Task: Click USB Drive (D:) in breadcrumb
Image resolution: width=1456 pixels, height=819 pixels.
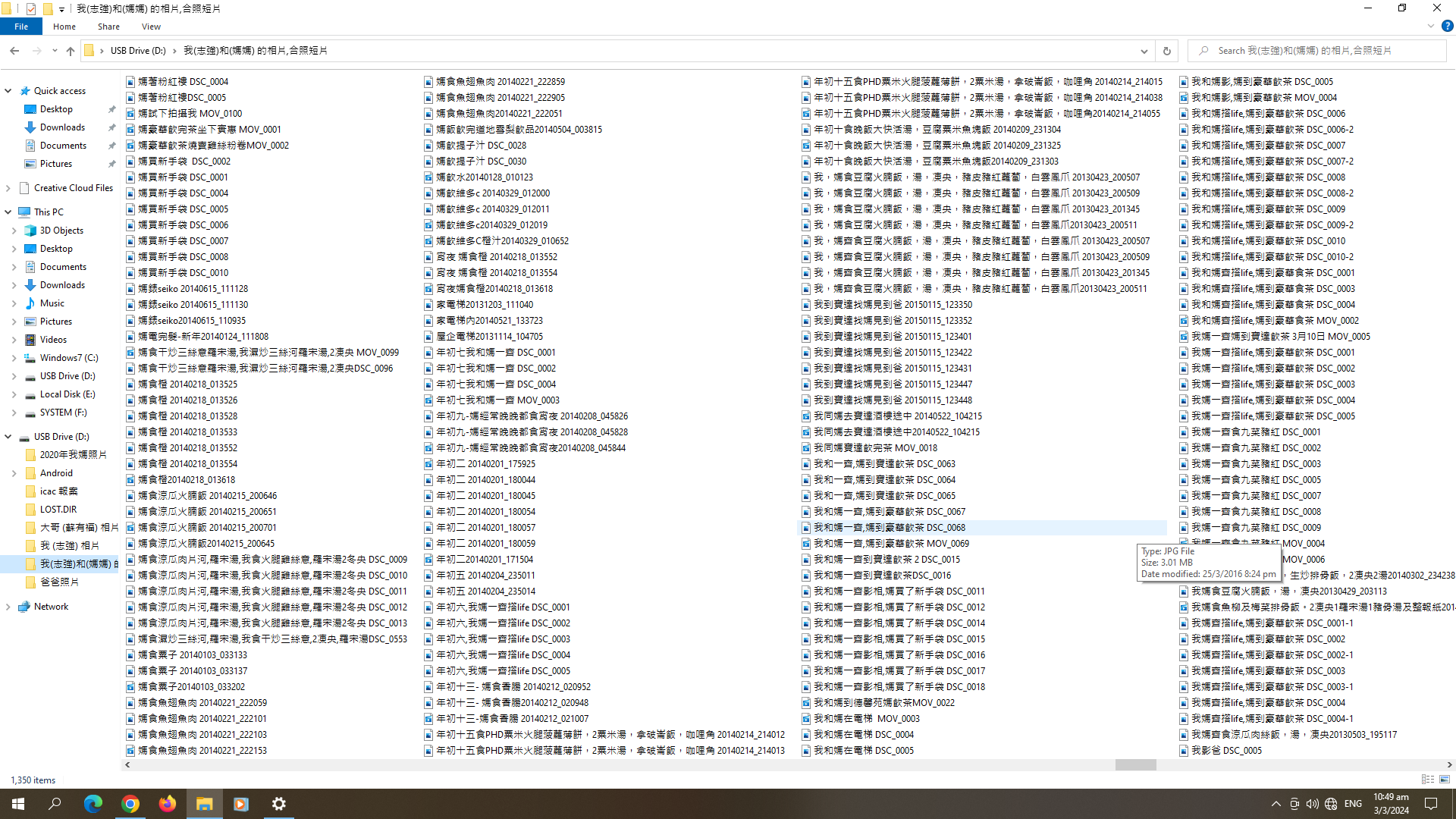Action: point(137,51)
